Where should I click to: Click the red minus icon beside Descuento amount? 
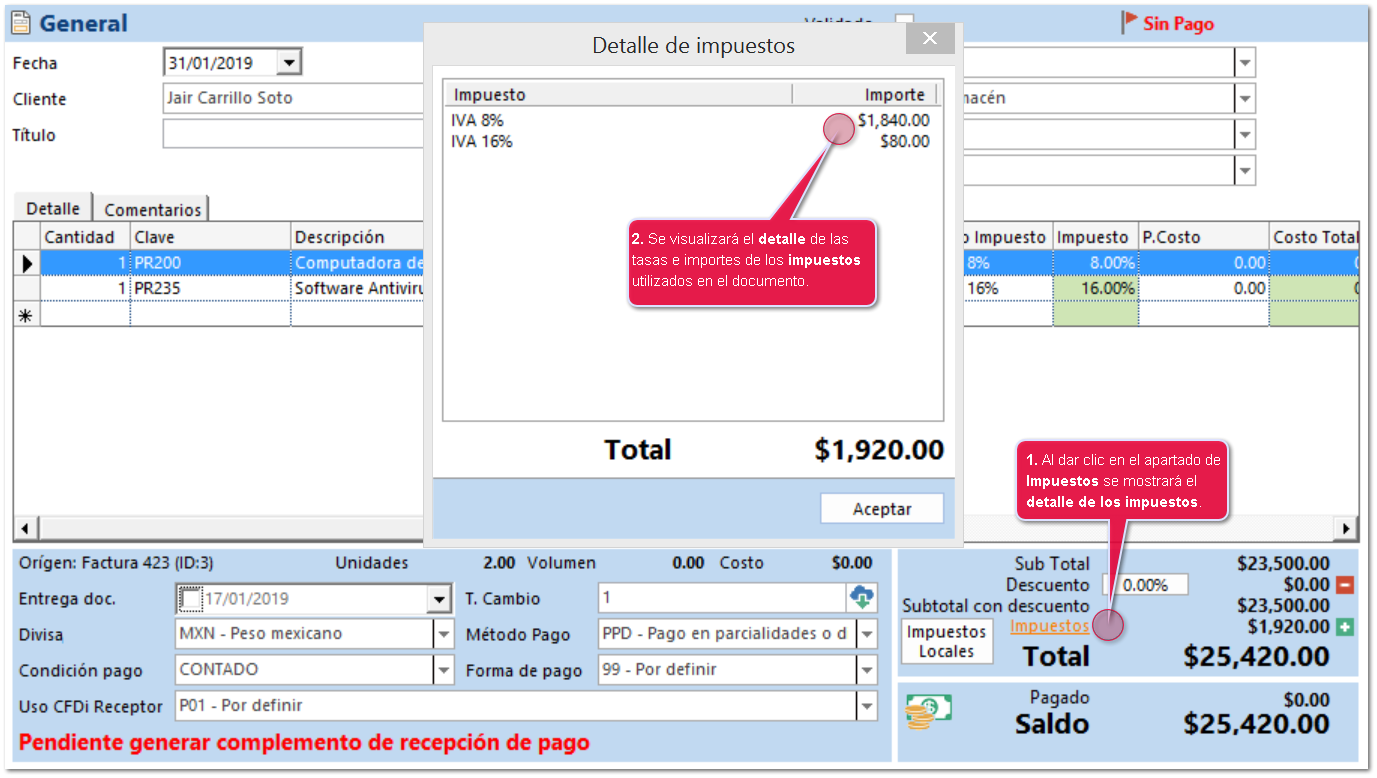coord(1344,585)
